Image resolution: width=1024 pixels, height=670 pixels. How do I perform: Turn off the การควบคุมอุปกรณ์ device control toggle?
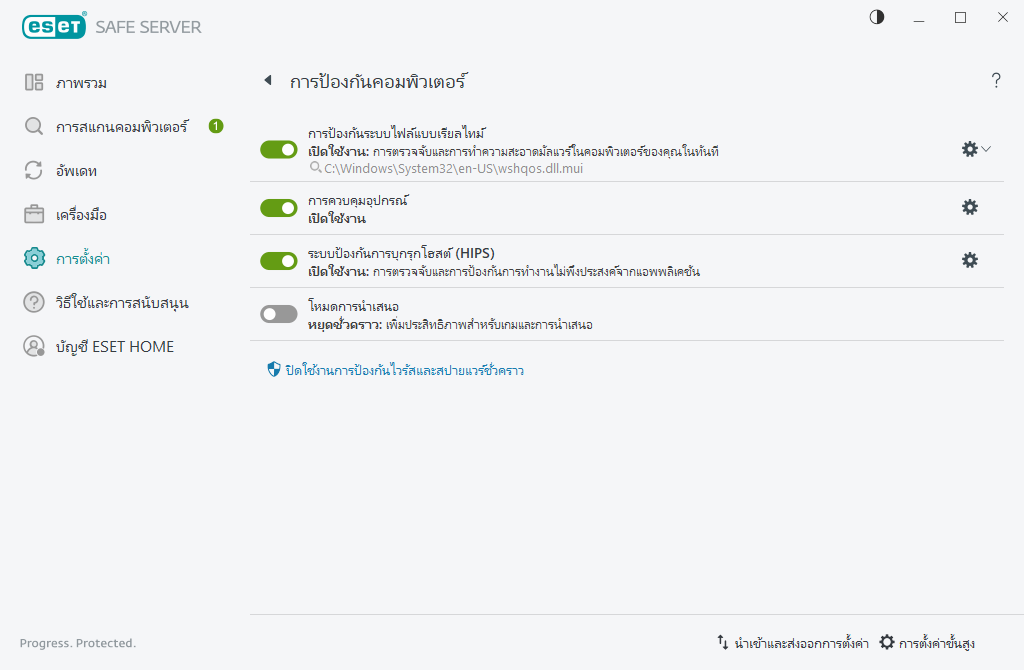tap(278, 207)
